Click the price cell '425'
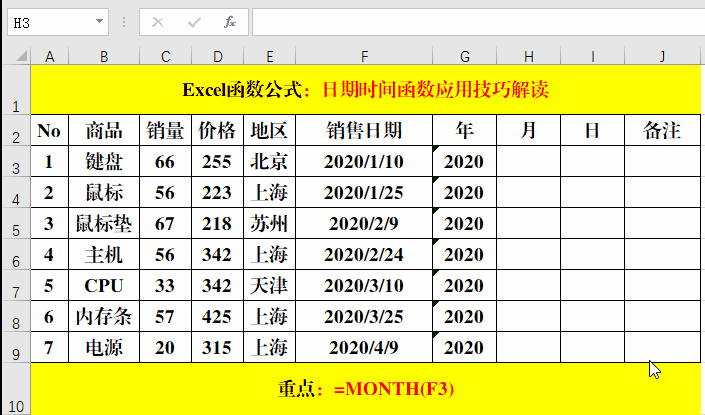 point(218,316)
